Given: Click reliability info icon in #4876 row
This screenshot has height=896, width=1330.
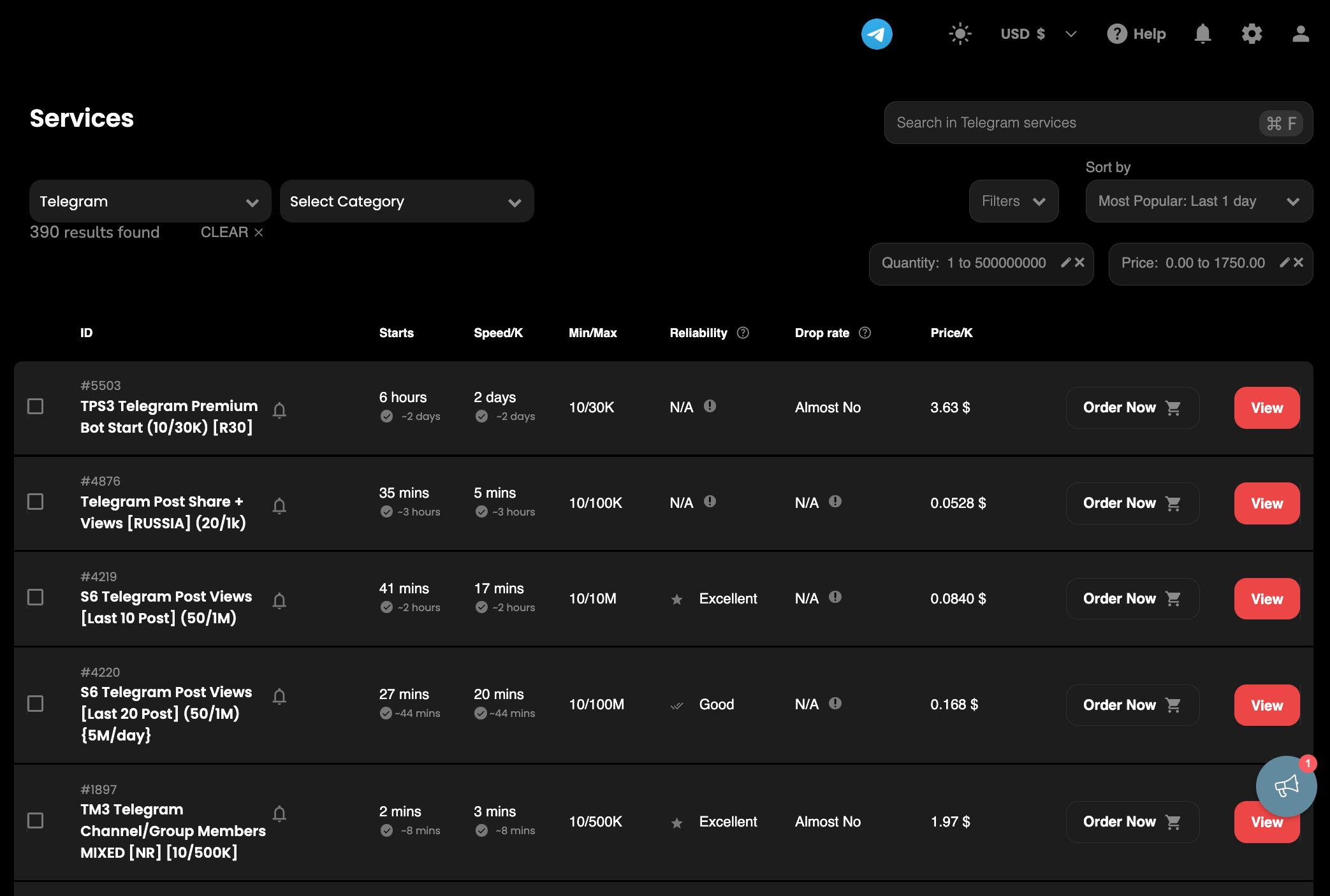Looking at the screenshot, I should click(x=710, y=502).
